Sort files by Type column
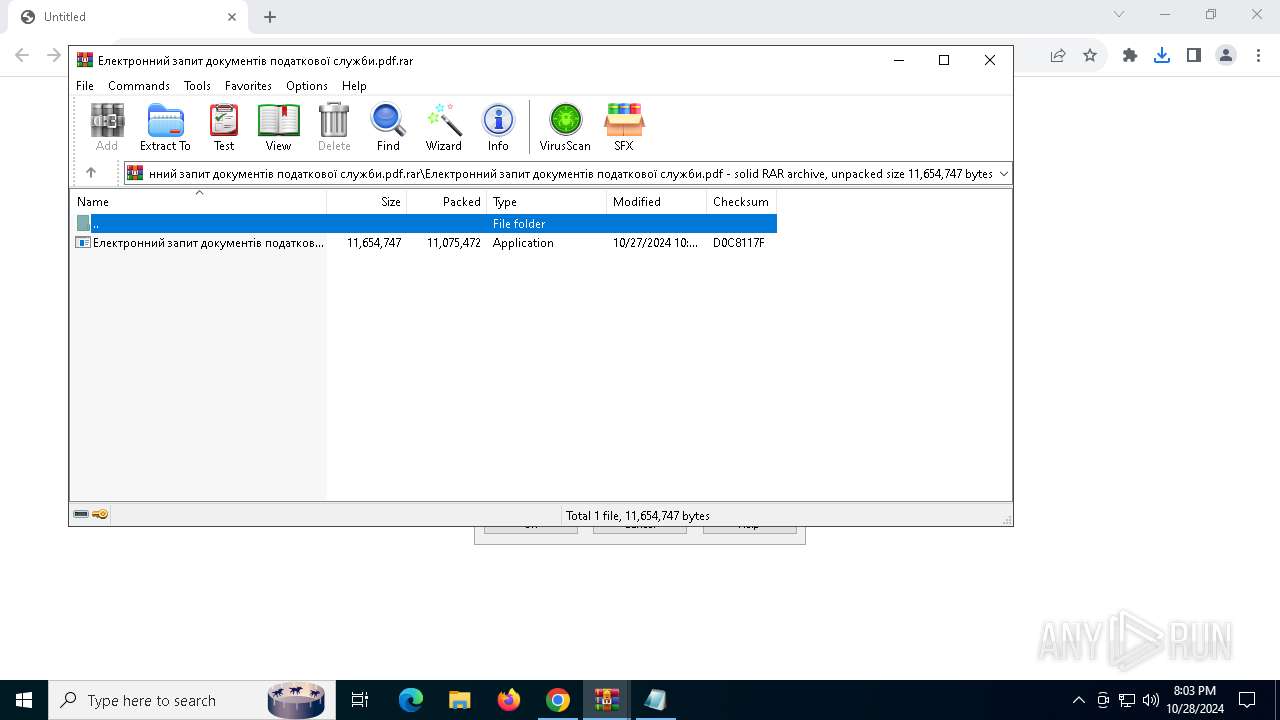Image resolution: width=1280 pixels, height=720 pixels. click(x=547, y=202)
